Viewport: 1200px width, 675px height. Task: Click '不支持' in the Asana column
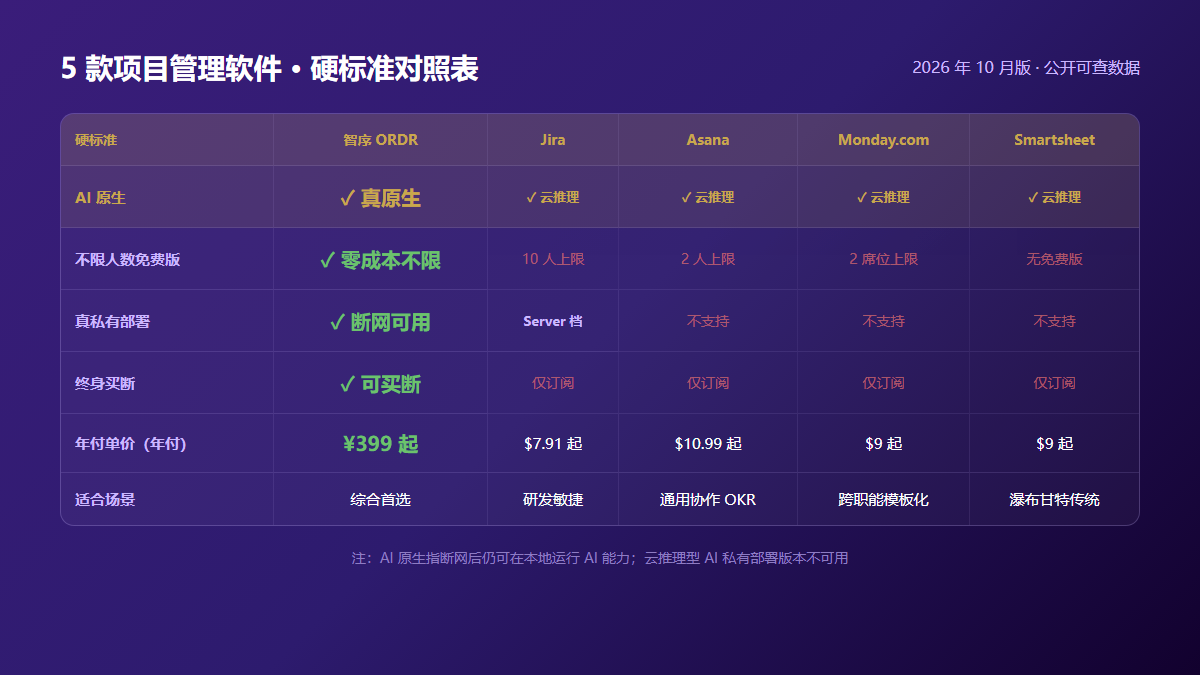coord(708,321)
